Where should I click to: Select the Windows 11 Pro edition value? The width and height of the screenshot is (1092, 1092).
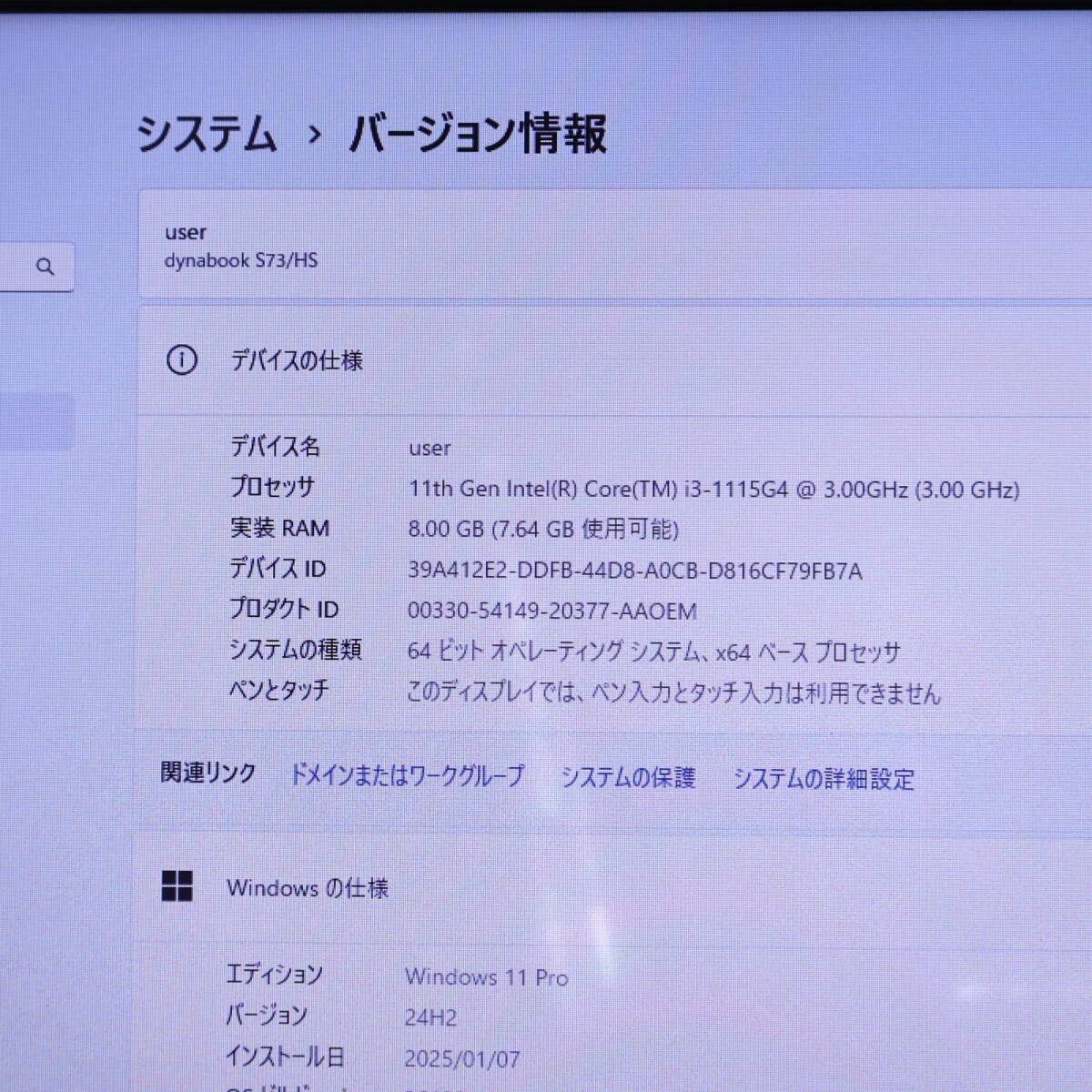pos(487,977)
